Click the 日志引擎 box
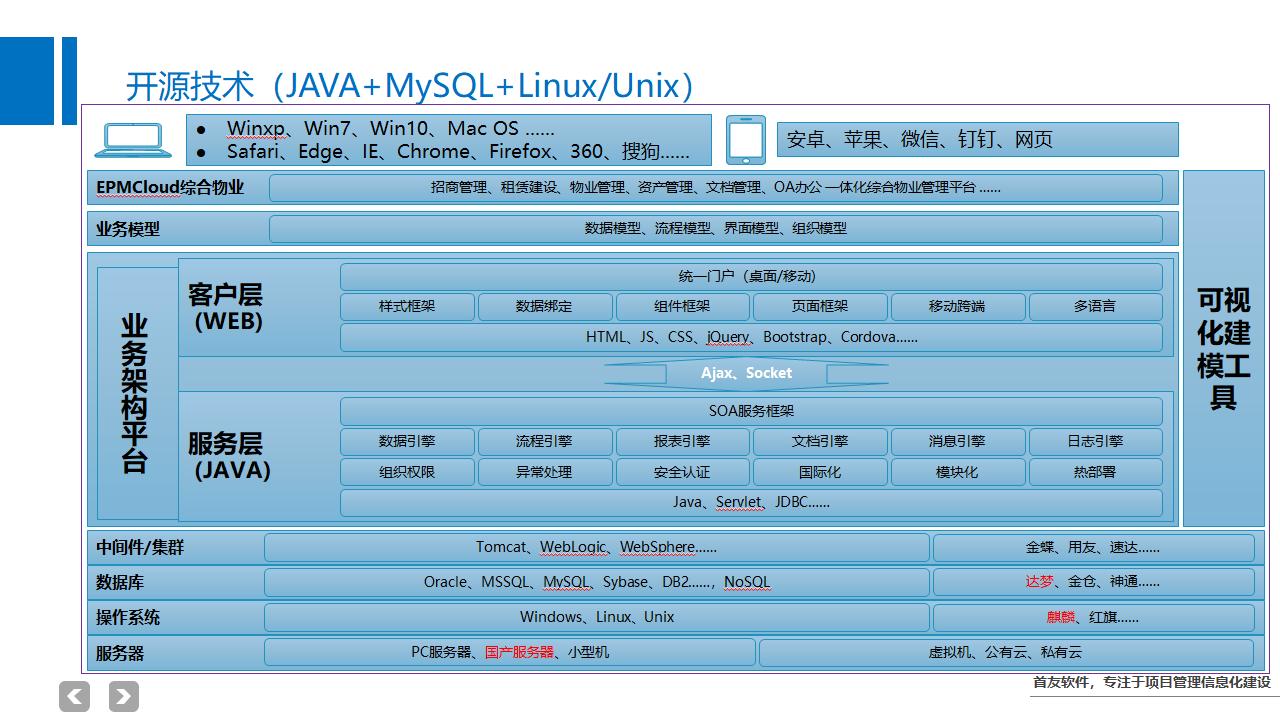Screen dimensions: 1280x720 [1096, 441]
